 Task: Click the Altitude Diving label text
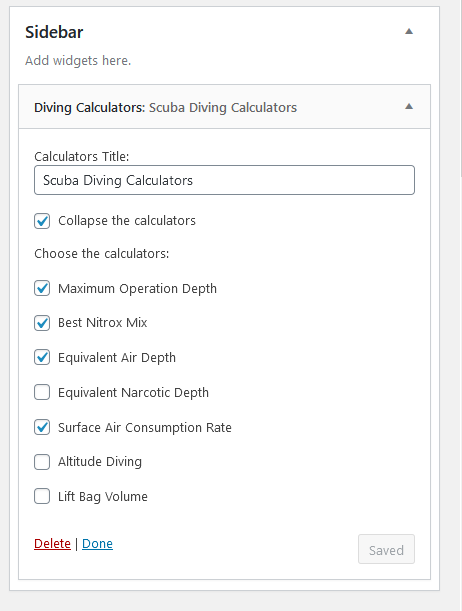100,462
